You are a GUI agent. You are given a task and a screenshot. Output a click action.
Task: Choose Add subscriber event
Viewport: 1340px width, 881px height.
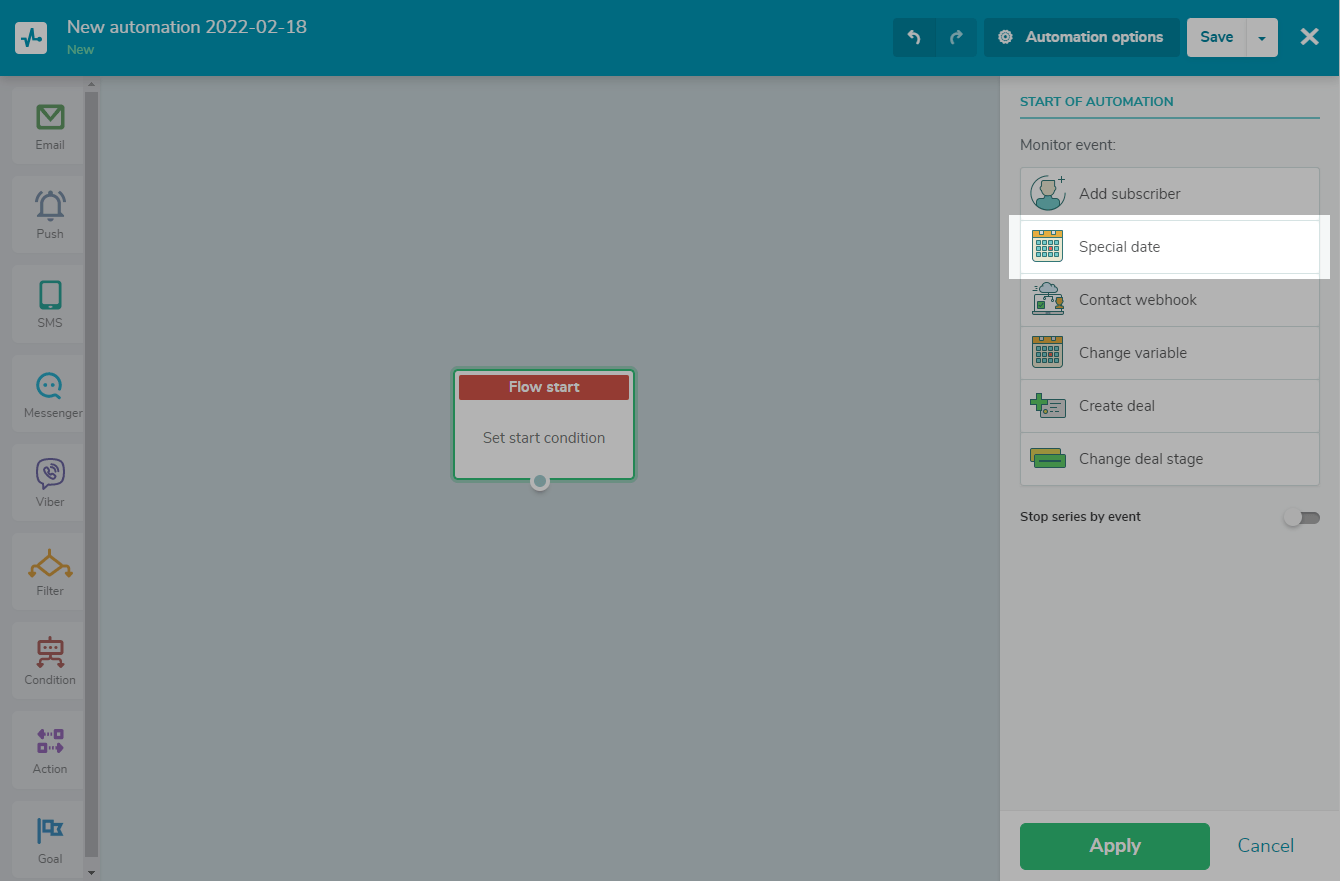pyautogui.click(x=1170, y=194)
